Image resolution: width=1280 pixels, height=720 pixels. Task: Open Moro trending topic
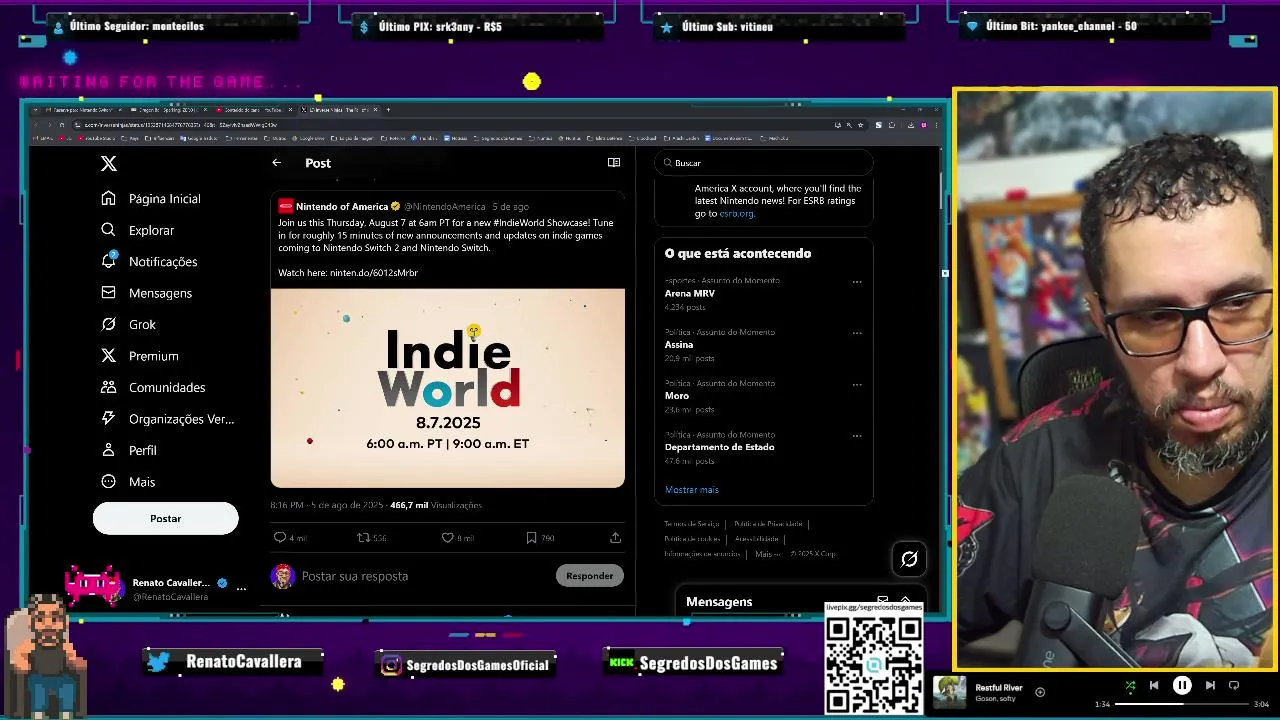(677, 396)
